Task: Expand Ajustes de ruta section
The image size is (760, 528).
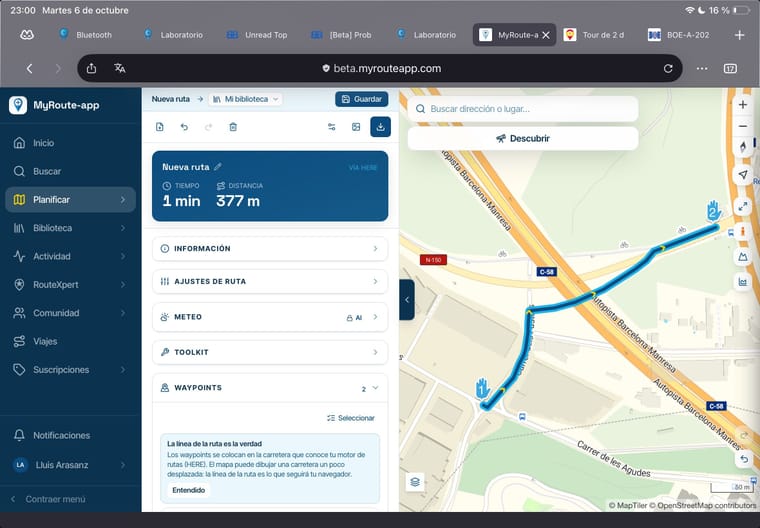Action: coord(270,281)
